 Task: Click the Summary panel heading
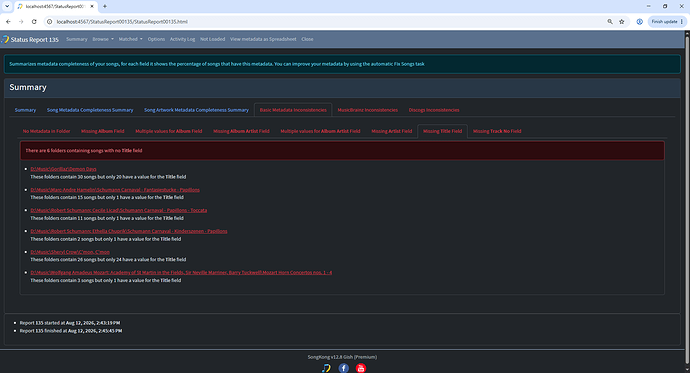(28, 87)
